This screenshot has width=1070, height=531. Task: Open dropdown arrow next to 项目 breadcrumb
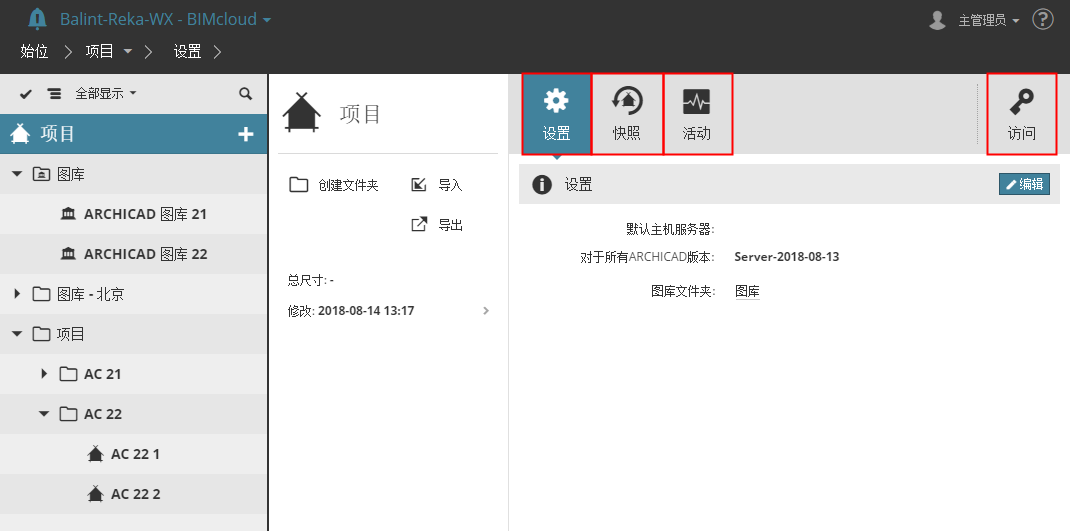click(128, 52)
